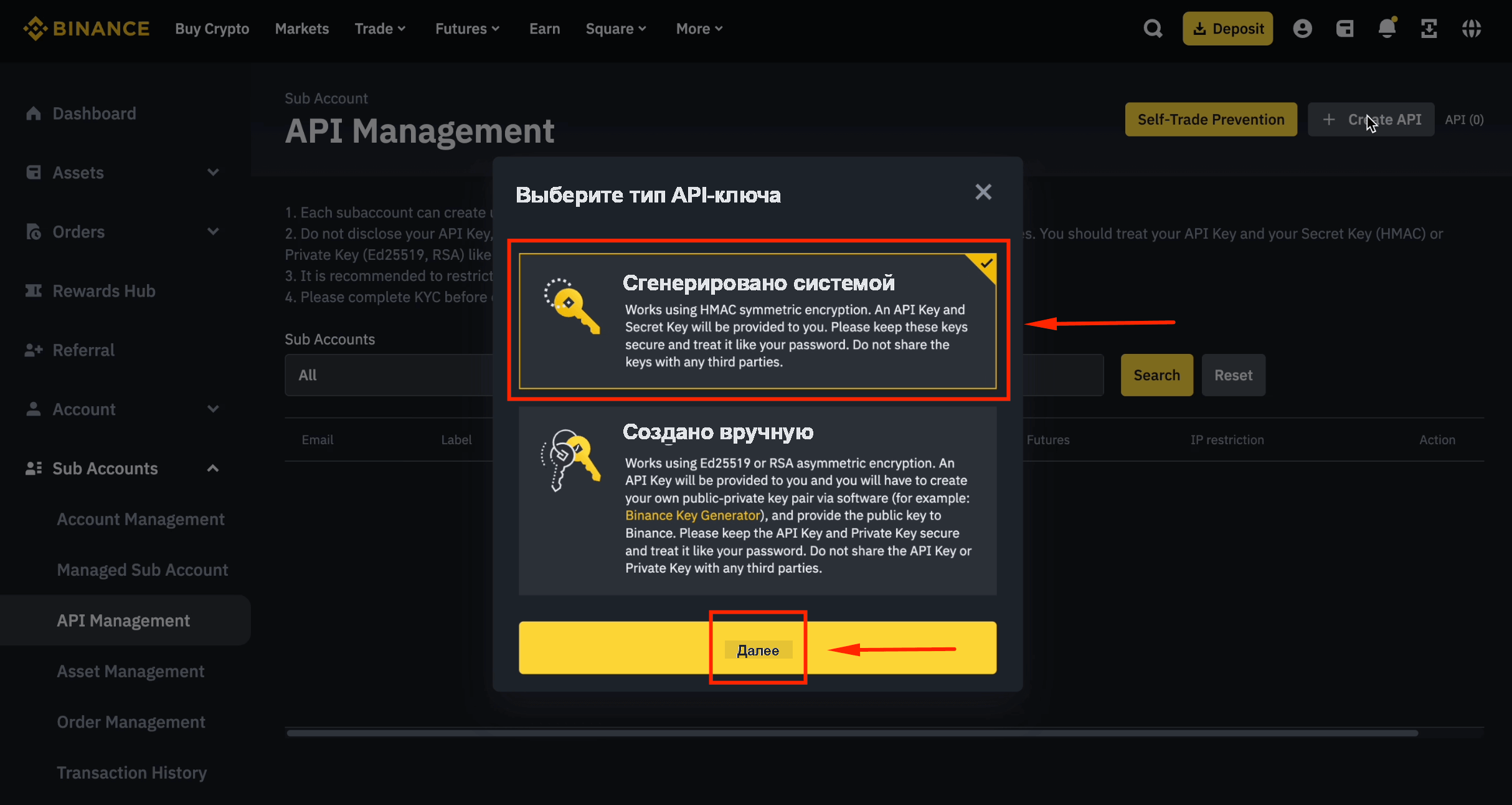This screenshot has width=1512, height=805.
Task: Open the notifications bell icon
Action: click(1387, 28)
